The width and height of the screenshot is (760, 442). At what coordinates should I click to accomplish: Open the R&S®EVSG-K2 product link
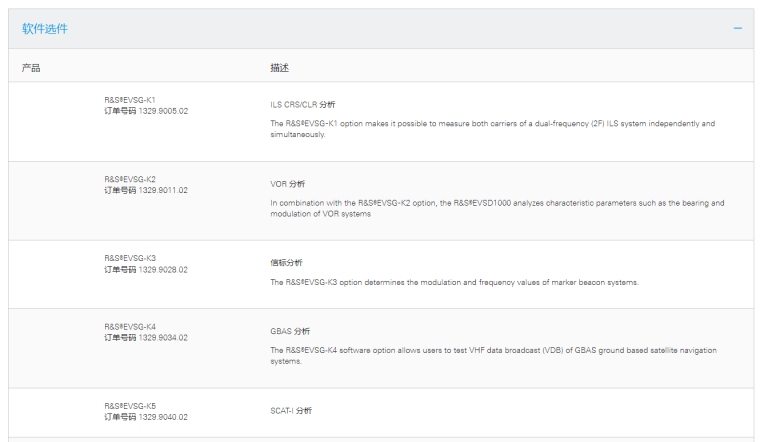[130, 179]
